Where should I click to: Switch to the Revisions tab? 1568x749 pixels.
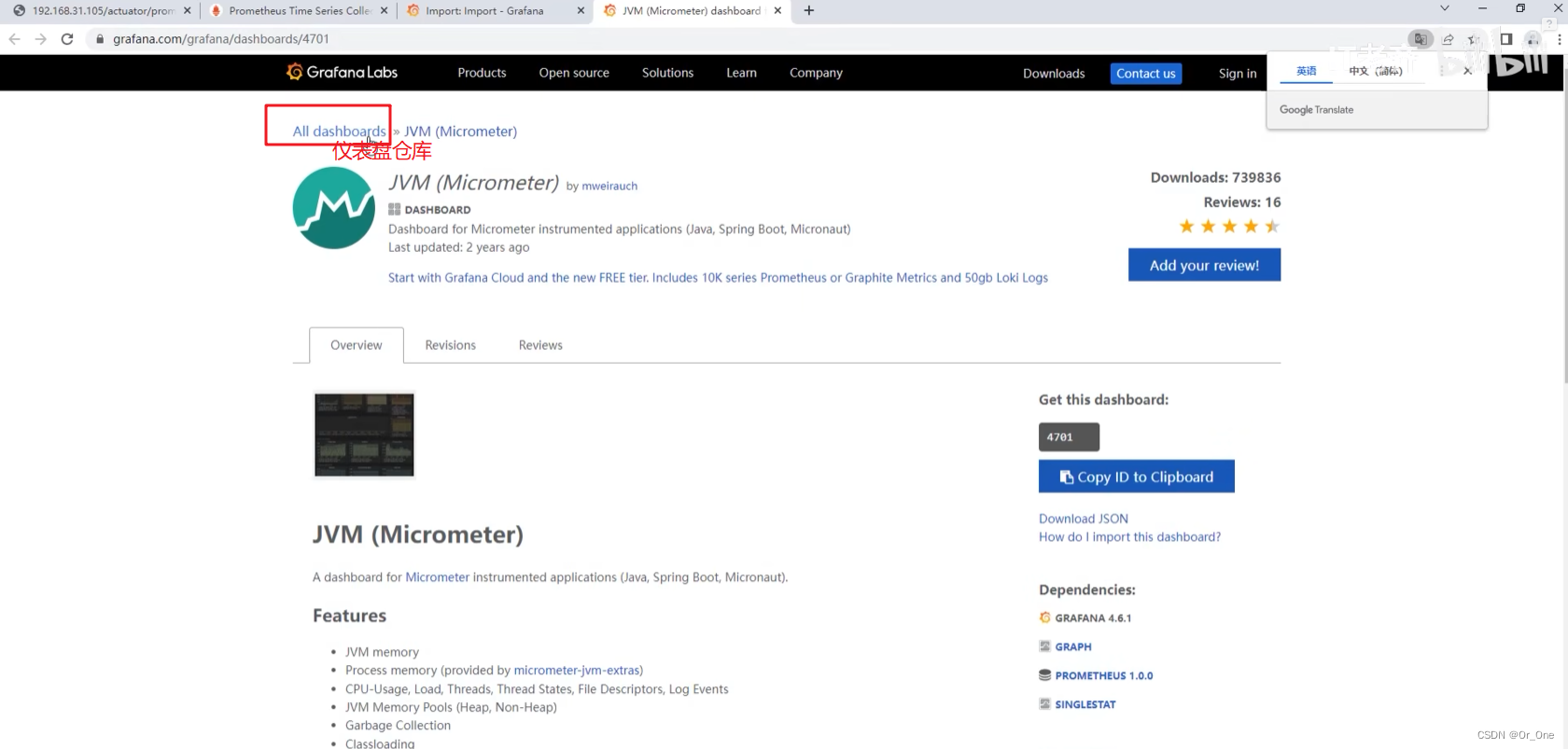pos(450,345)
